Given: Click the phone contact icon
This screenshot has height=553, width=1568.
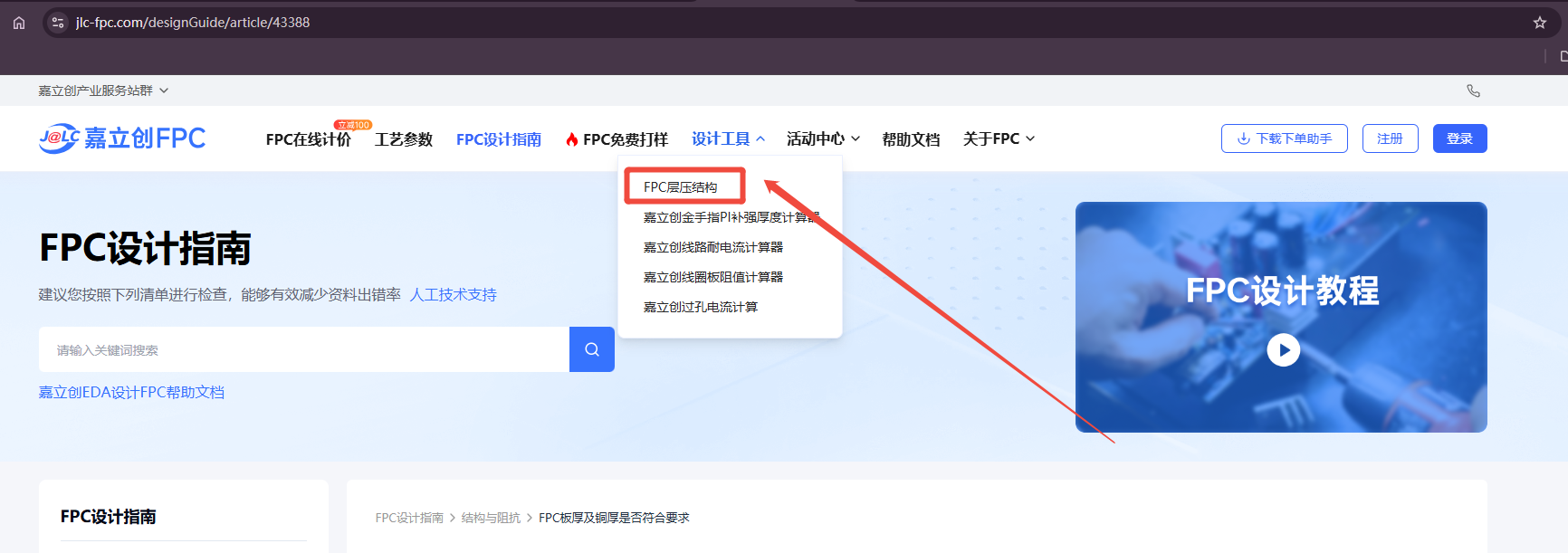Looking at the screenshot, I should [1473, 91].
